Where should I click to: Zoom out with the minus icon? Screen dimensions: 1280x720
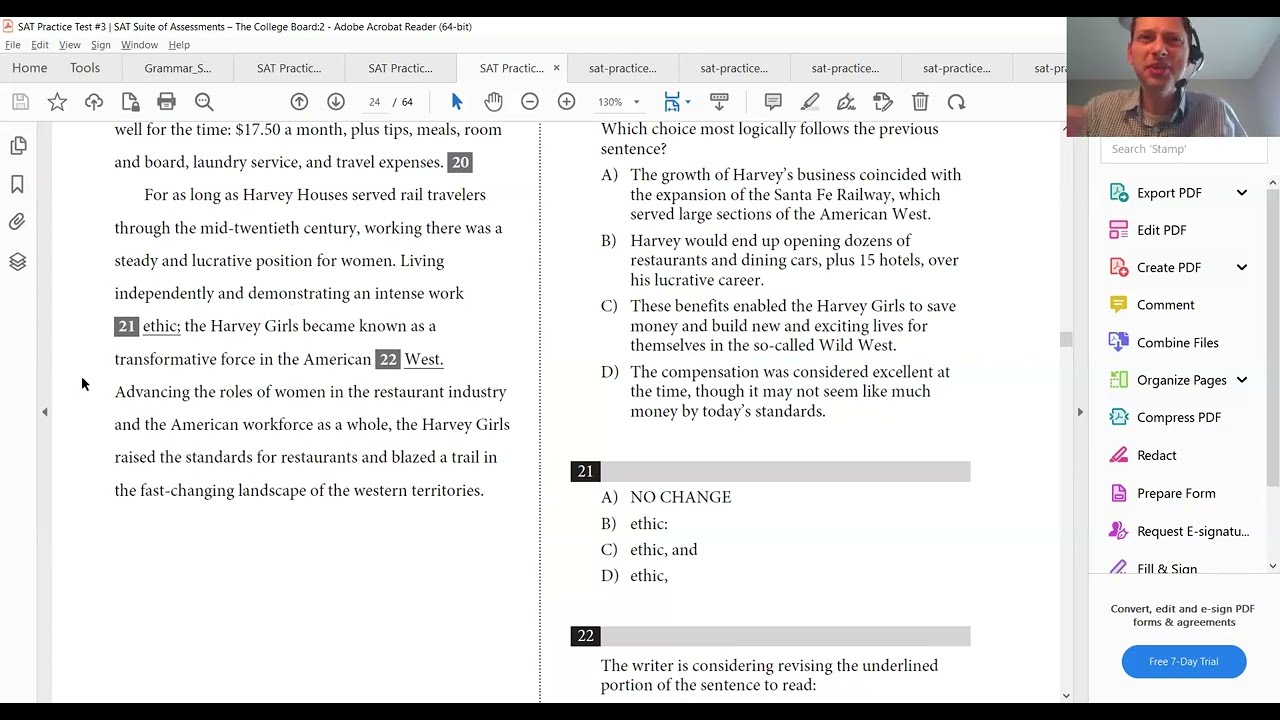click(530, 102)
